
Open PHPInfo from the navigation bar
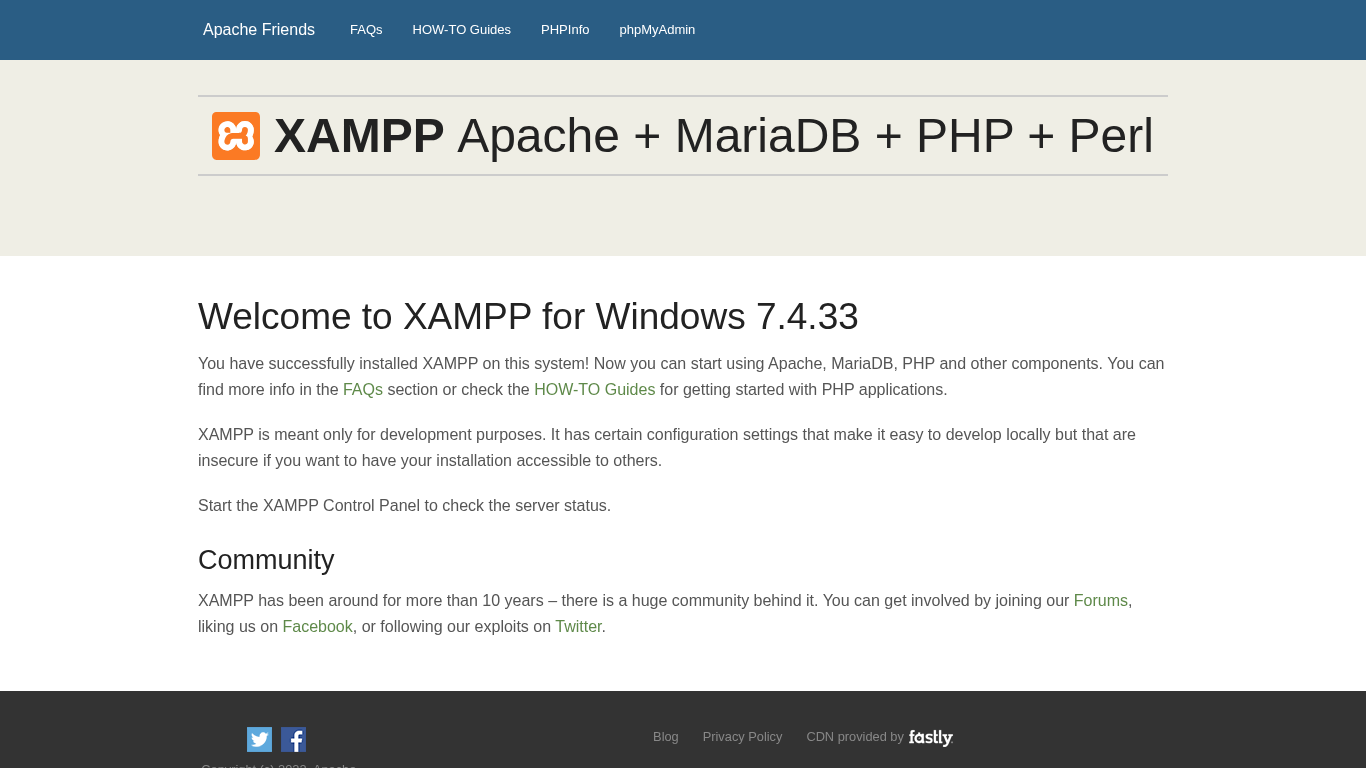[565, 30]
